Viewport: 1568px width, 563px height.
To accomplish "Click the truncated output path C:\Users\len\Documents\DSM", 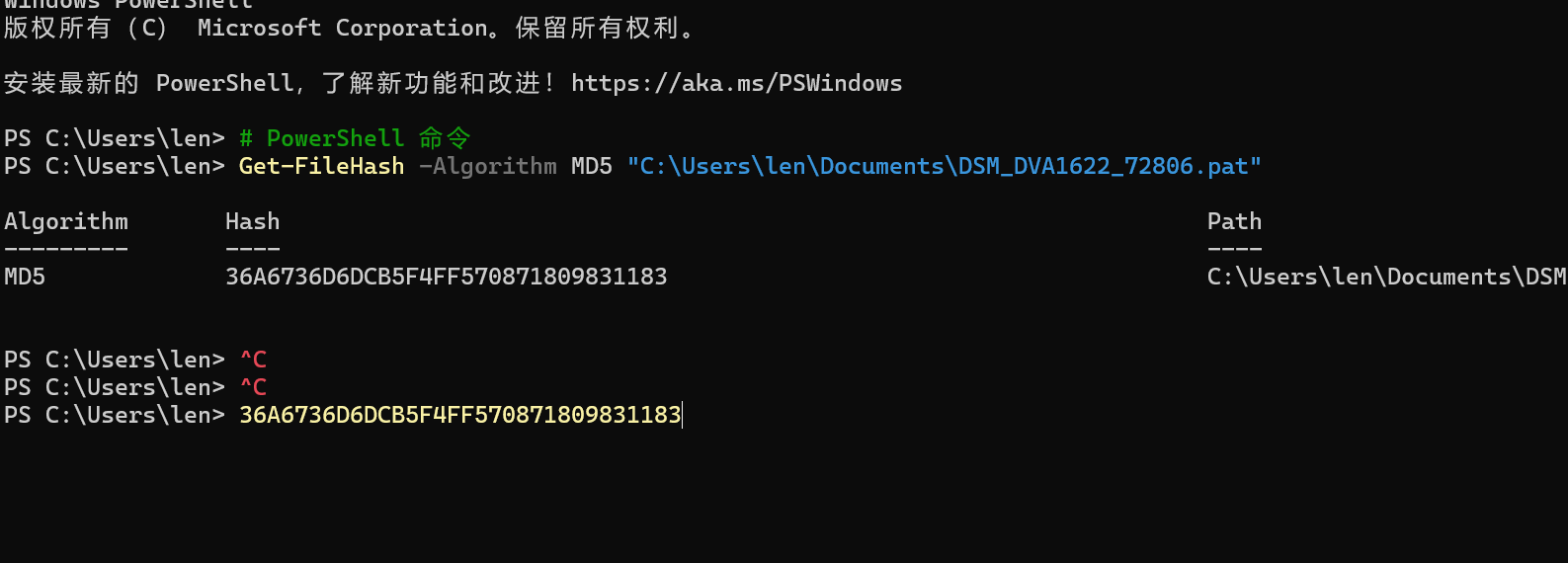I will click(1385, 277).
